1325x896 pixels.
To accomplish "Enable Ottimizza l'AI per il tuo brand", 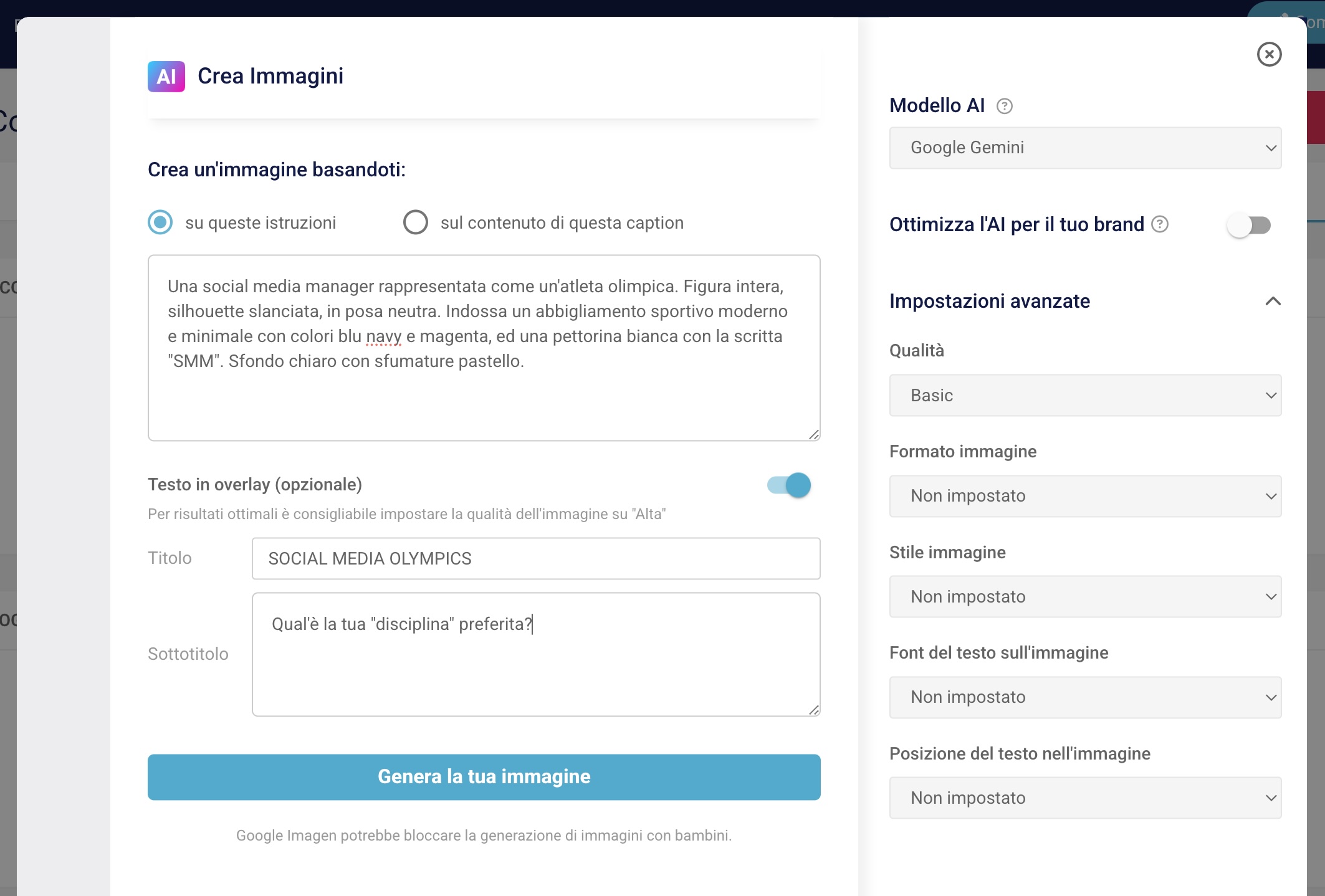I will (x=1248, y=225).
